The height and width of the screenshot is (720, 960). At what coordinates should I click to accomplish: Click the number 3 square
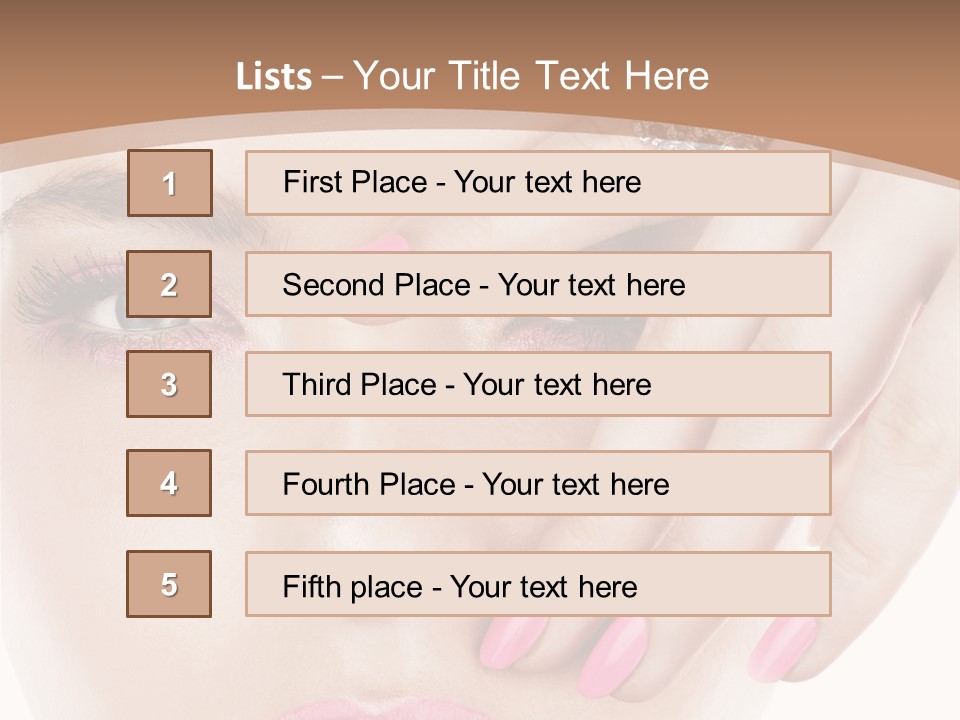click(169, 384)
